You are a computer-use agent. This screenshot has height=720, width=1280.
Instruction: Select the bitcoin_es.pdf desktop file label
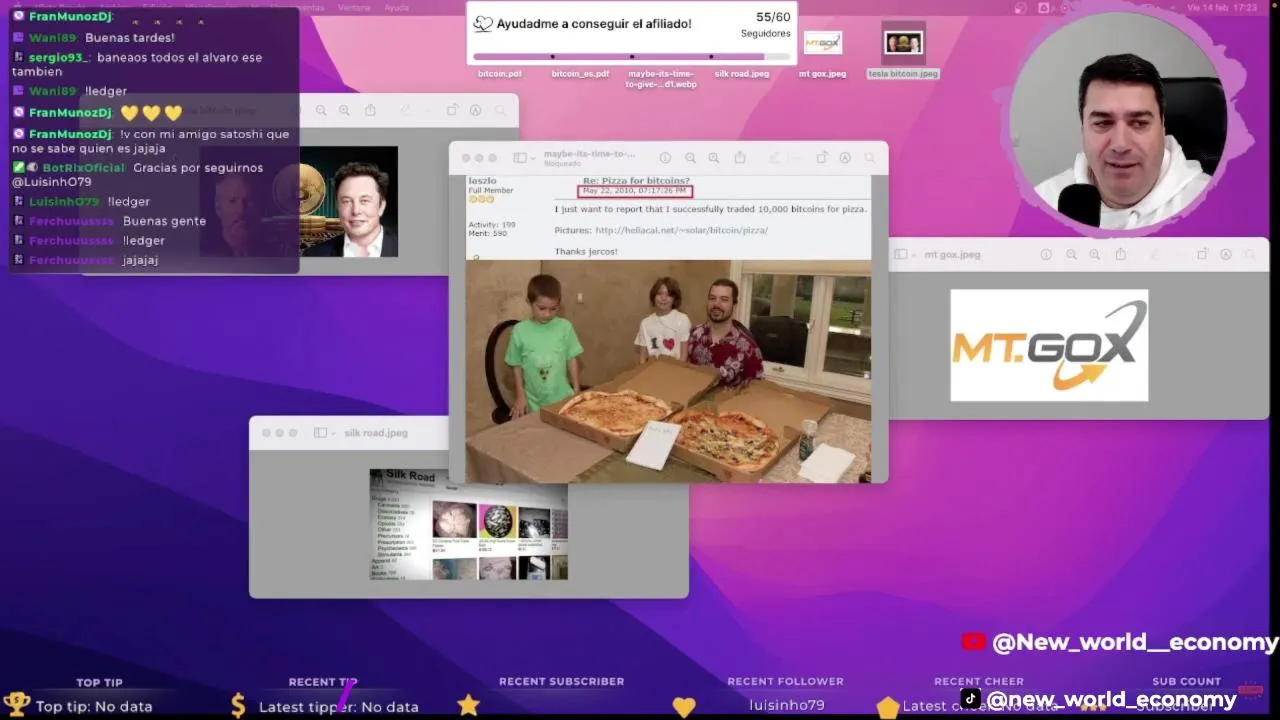coord(580,74)
